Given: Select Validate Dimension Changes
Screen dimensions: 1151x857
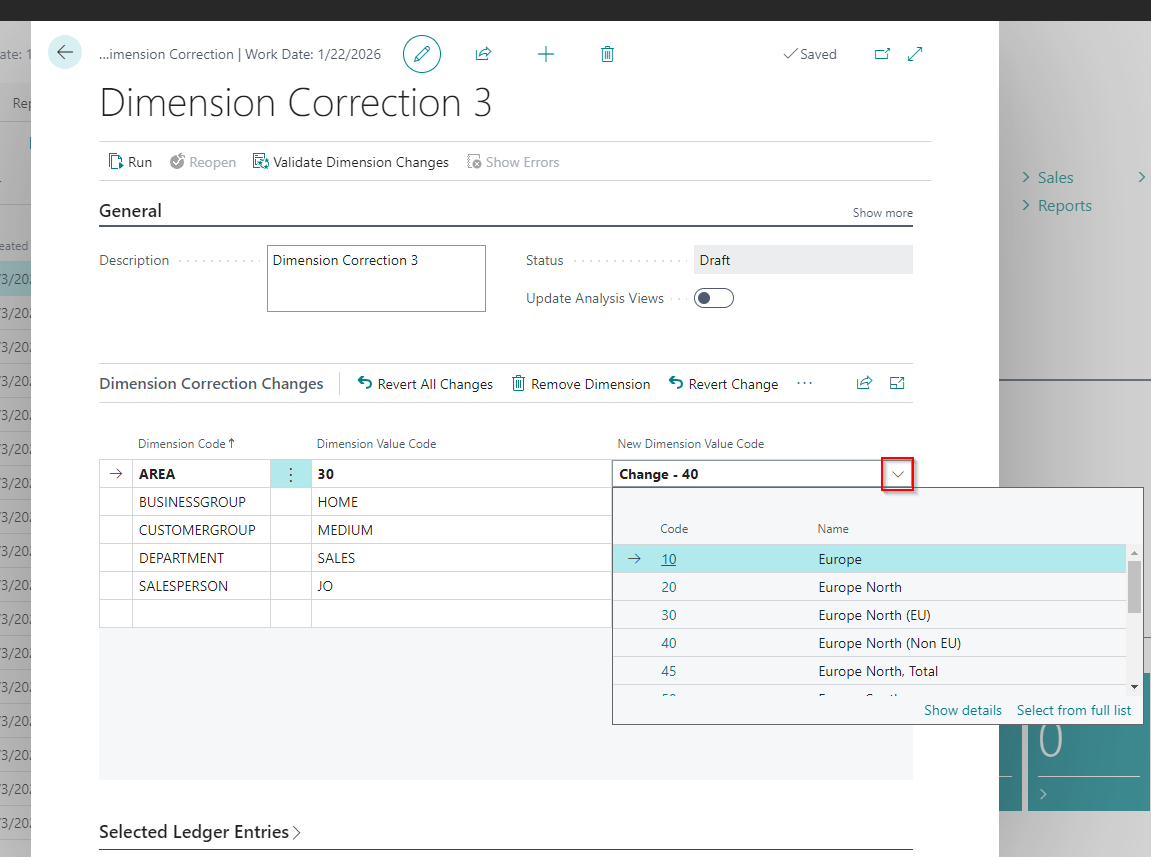Looking at the screenshot, I should pos(350,161).
